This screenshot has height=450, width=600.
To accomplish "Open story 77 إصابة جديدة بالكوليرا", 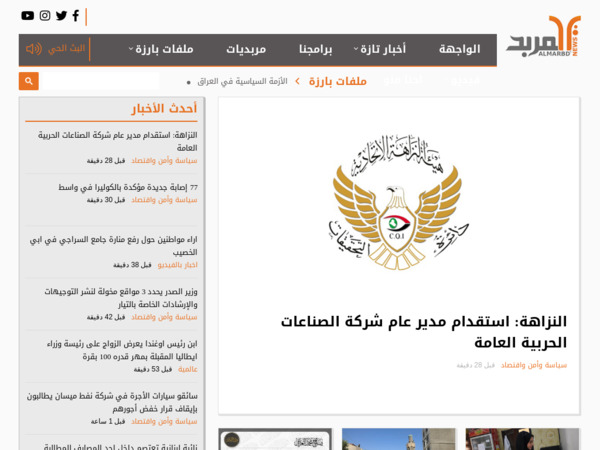I will click(128, 188).
